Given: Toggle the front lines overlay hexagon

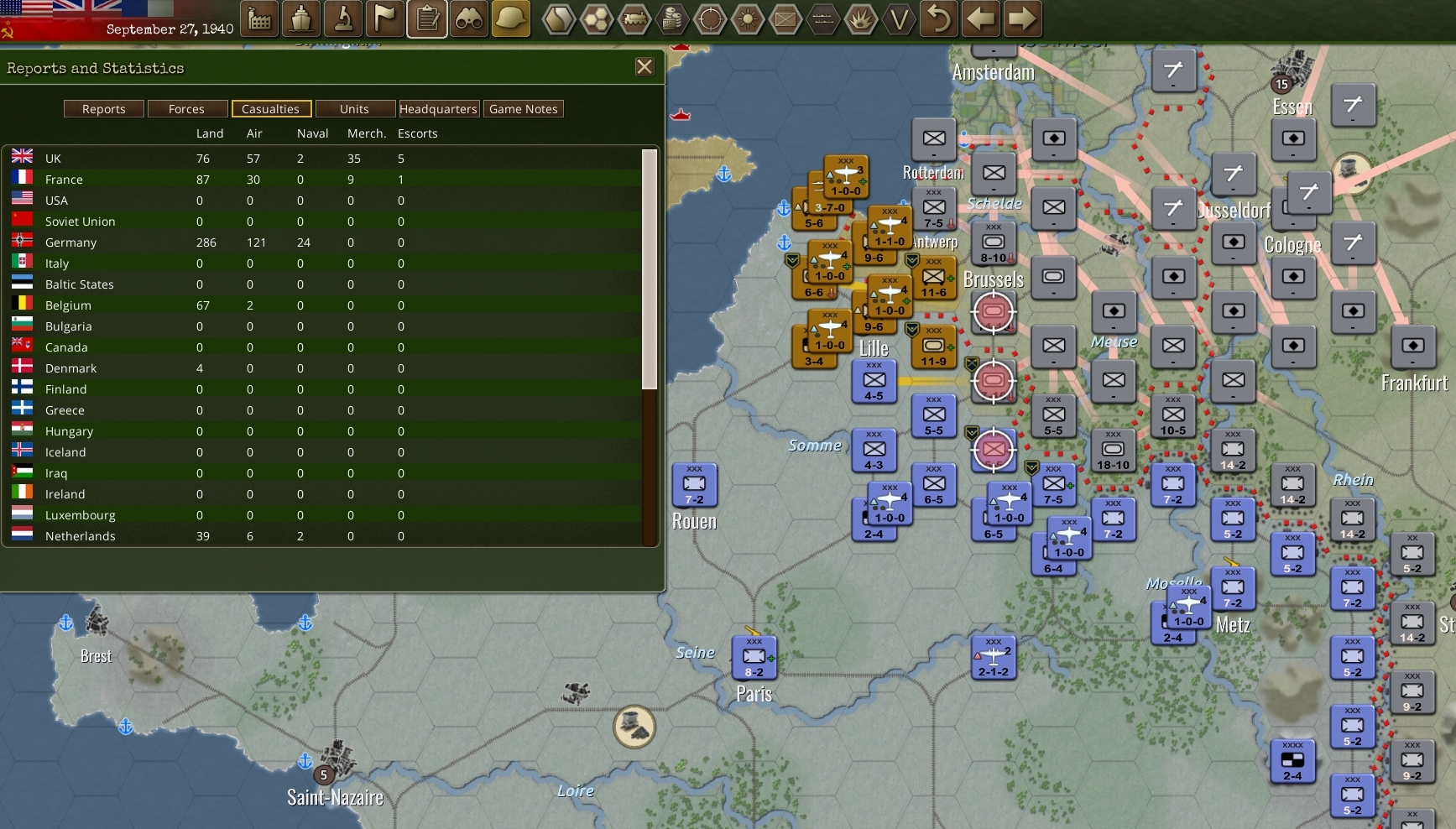Looking at the screenshot, I should click(x=823, y=18).
